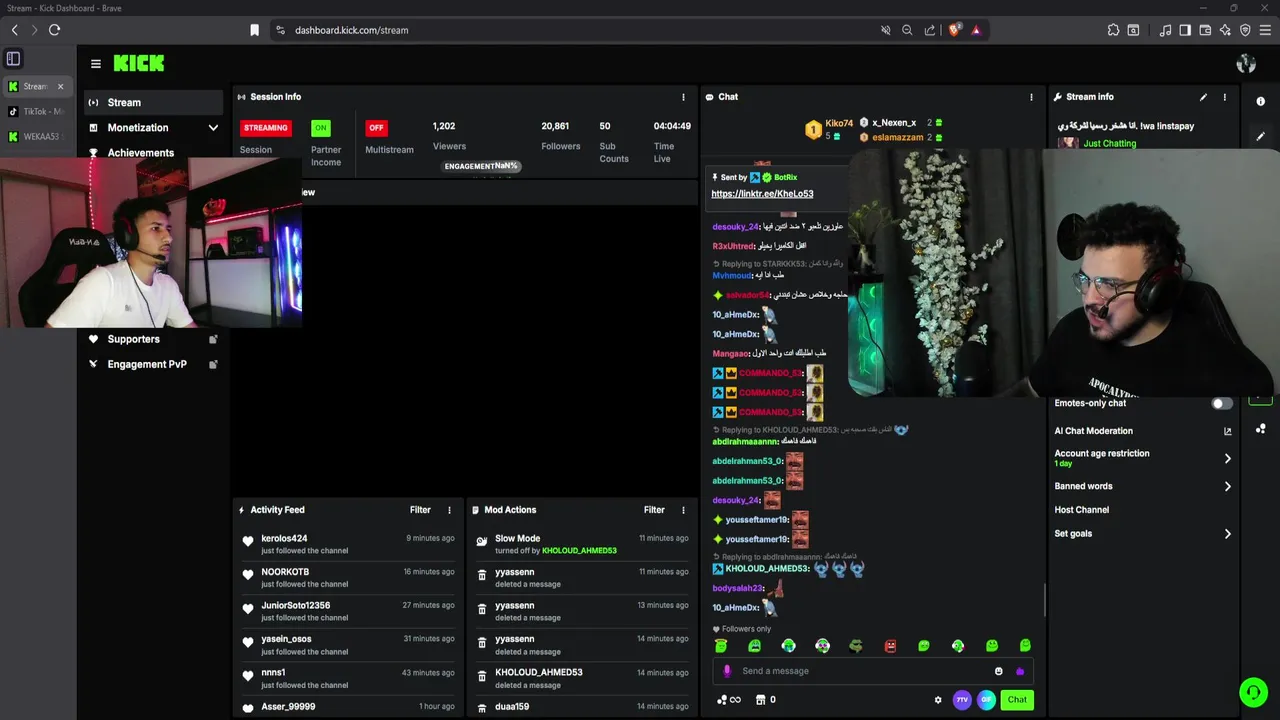Viewport: 1280px width, 720px height.
Task: Open Activity Feed three-dot menu
Action: click(x=449, y=510)
